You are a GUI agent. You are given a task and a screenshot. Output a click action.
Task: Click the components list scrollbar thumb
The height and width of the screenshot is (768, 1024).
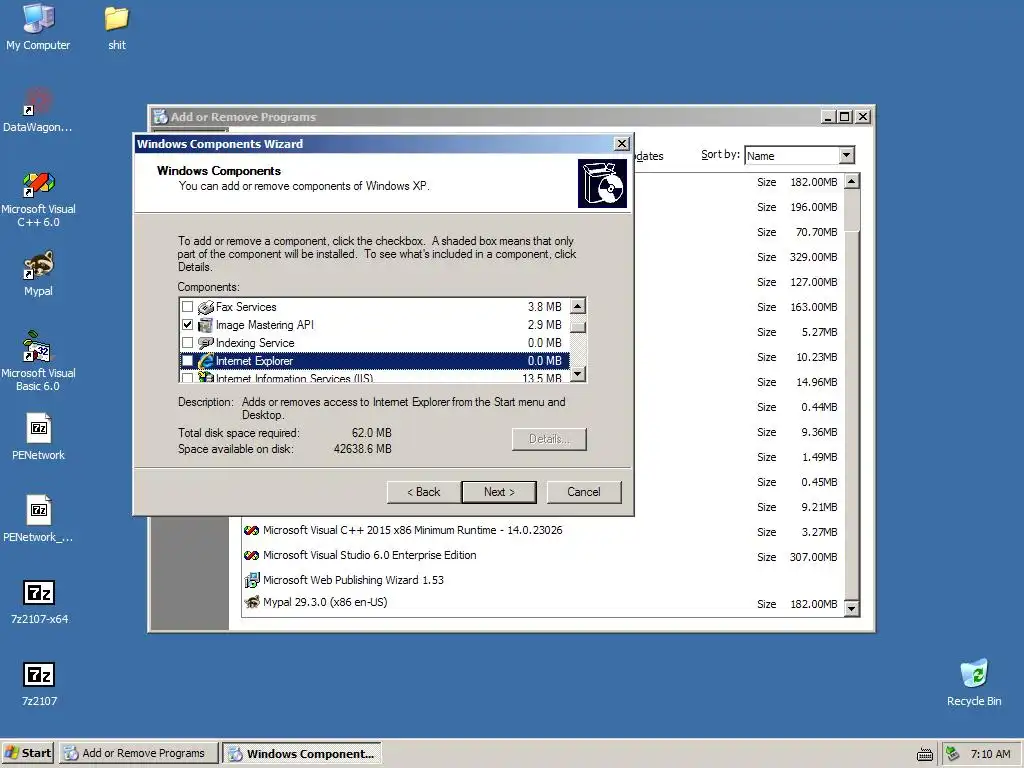[577, 327]
